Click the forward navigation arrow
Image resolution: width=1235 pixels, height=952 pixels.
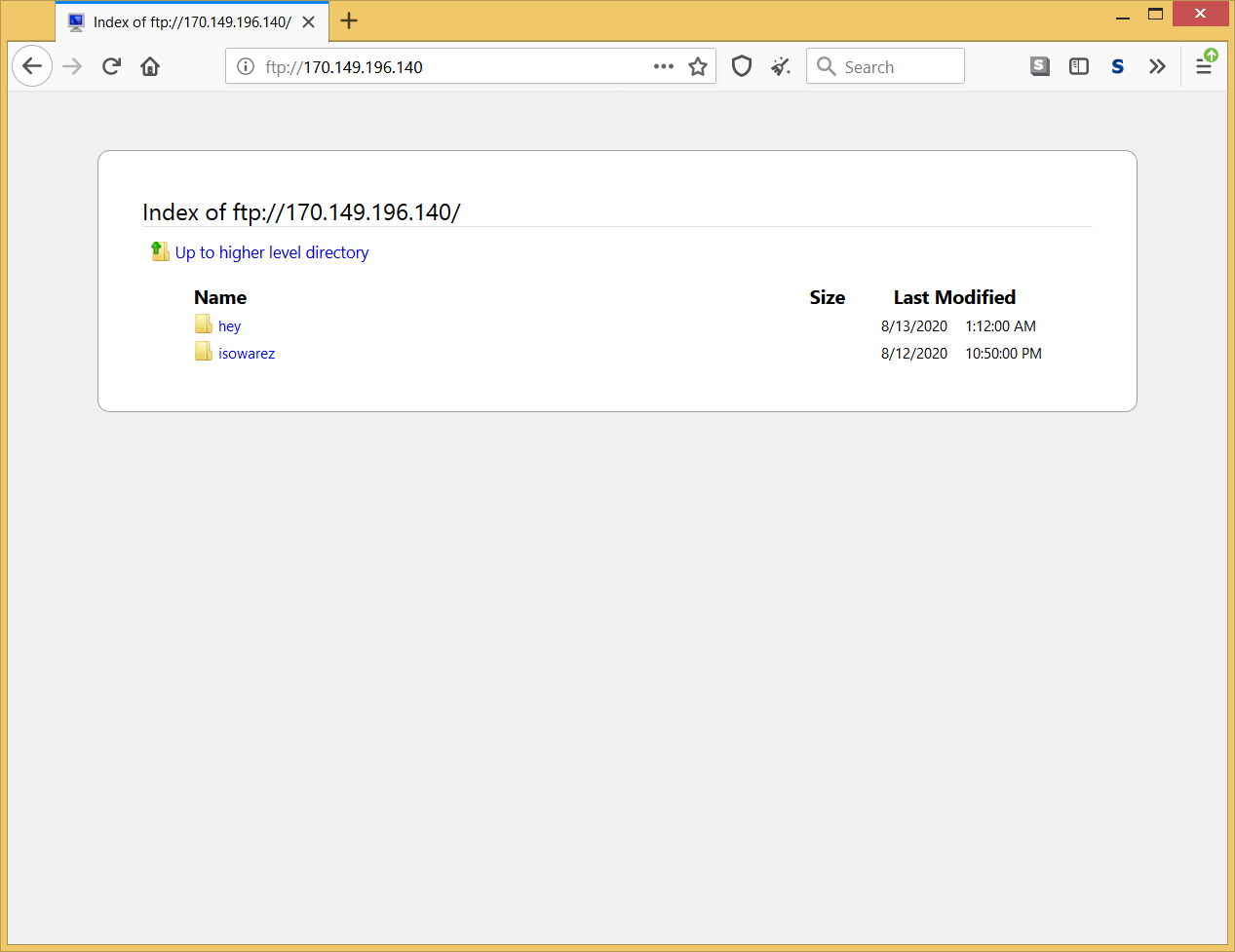(x=72, y=66)
